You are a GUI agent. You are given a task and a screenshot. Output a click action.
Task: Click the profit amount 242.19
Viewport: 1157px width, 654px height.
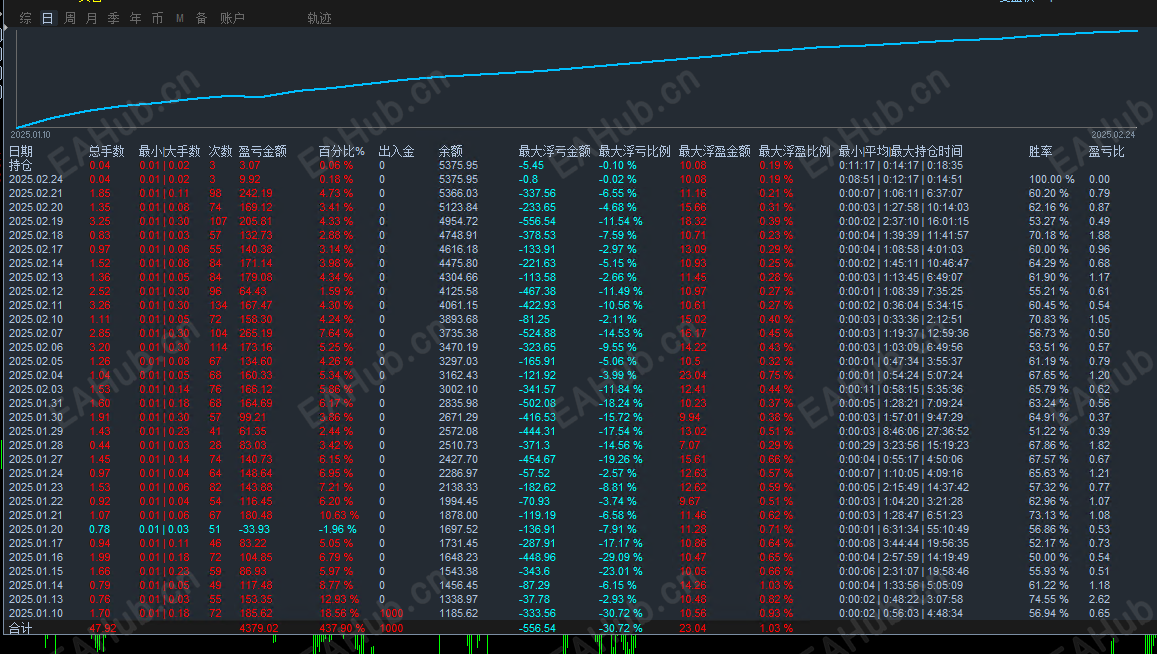click(256, 193)
